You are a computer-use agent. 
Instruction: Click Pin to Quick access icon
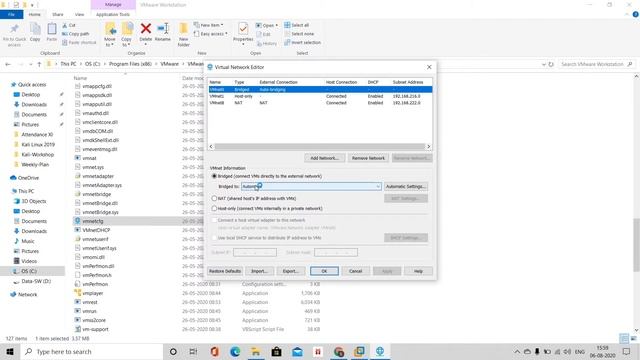(14, 29)
